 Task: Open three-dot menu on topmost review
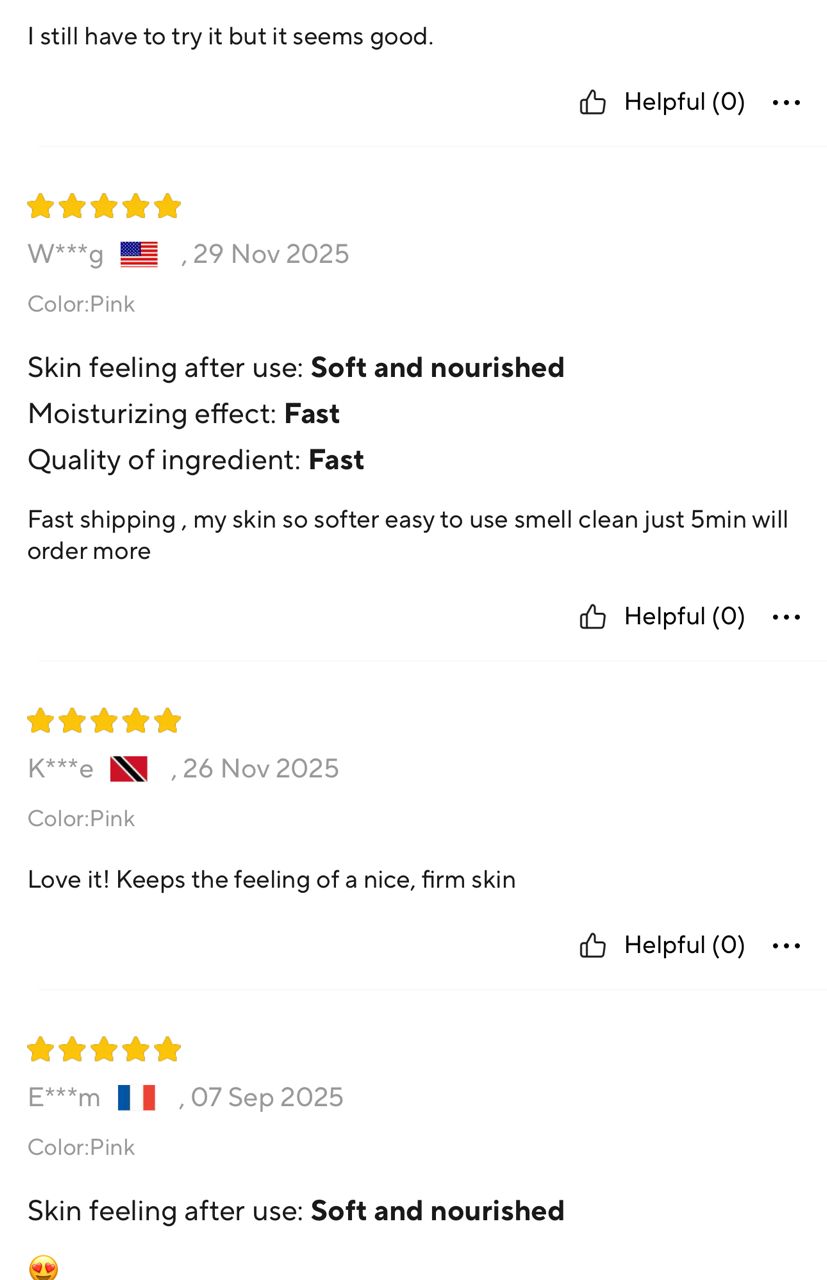pos(786,102)
